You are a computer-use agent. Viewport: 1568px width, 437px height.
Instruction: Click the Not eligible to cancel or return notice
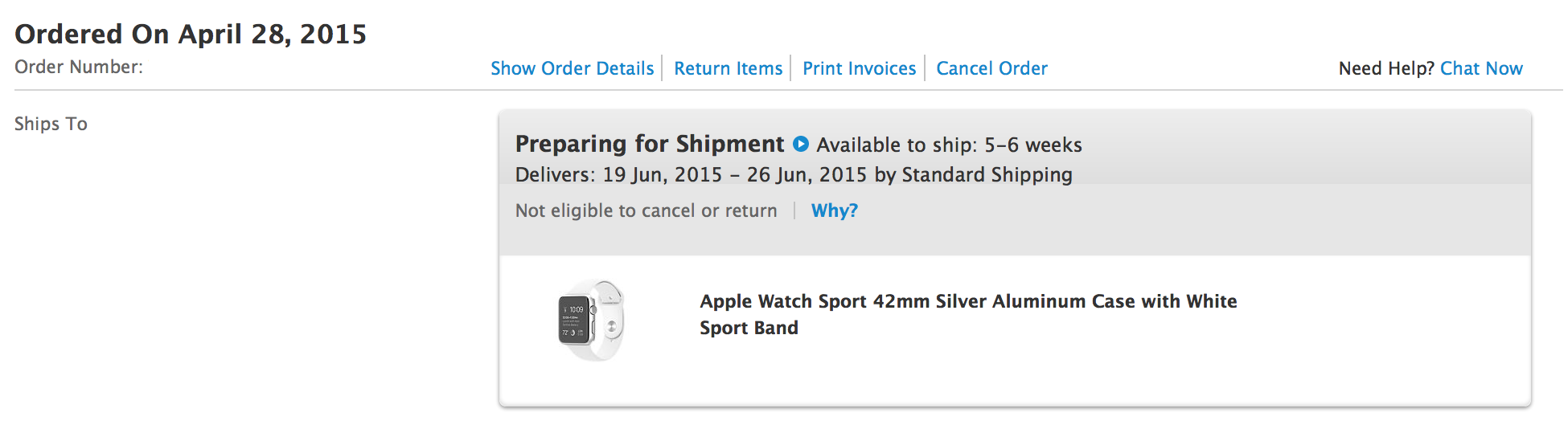click(646, 210)
